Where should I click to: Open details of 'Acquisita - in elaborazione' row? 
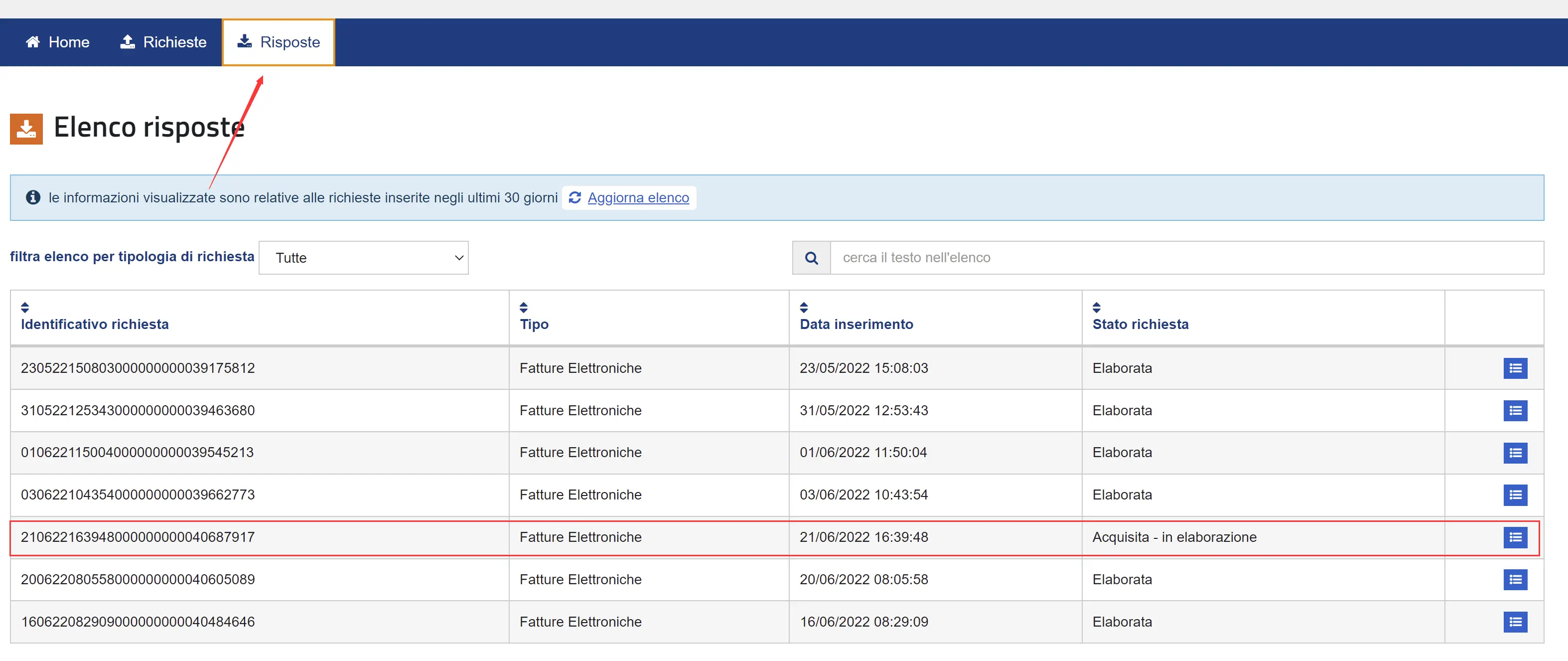(x=1514, y=537)
